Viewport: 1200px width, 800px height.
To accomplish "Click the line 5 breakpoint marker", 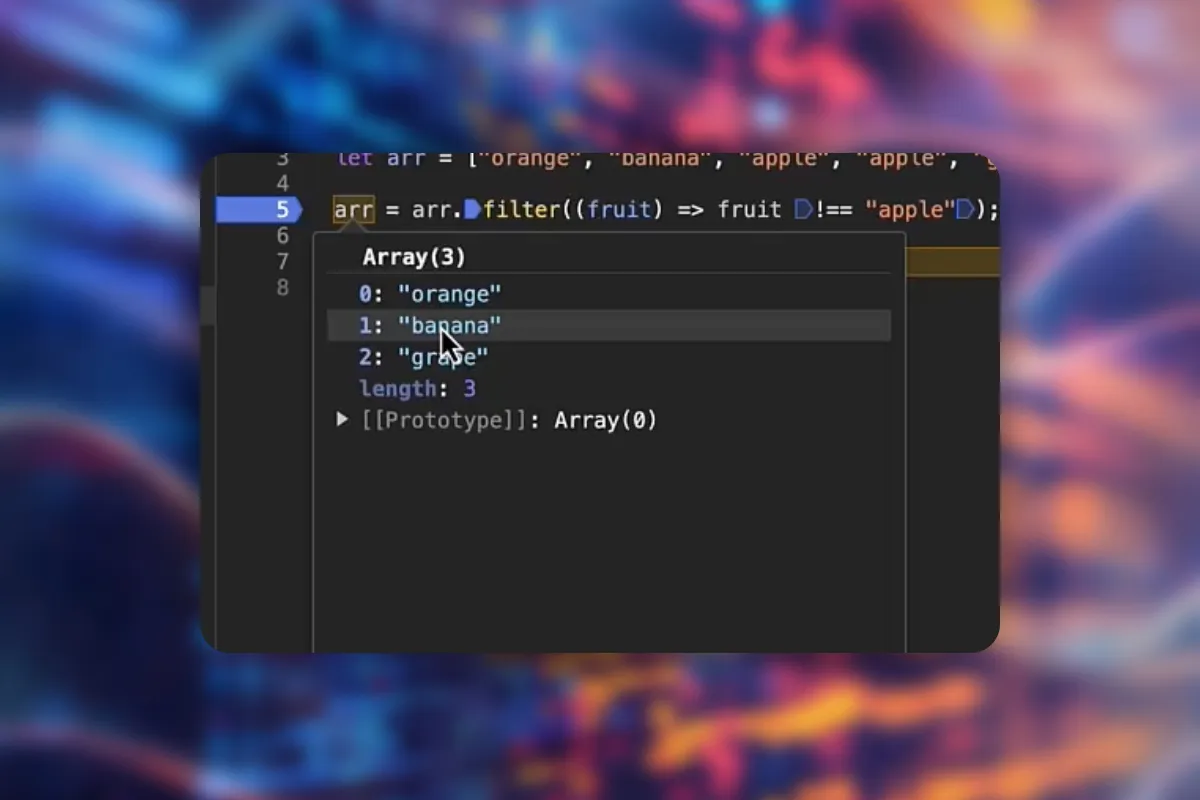I will coord(259,210).
